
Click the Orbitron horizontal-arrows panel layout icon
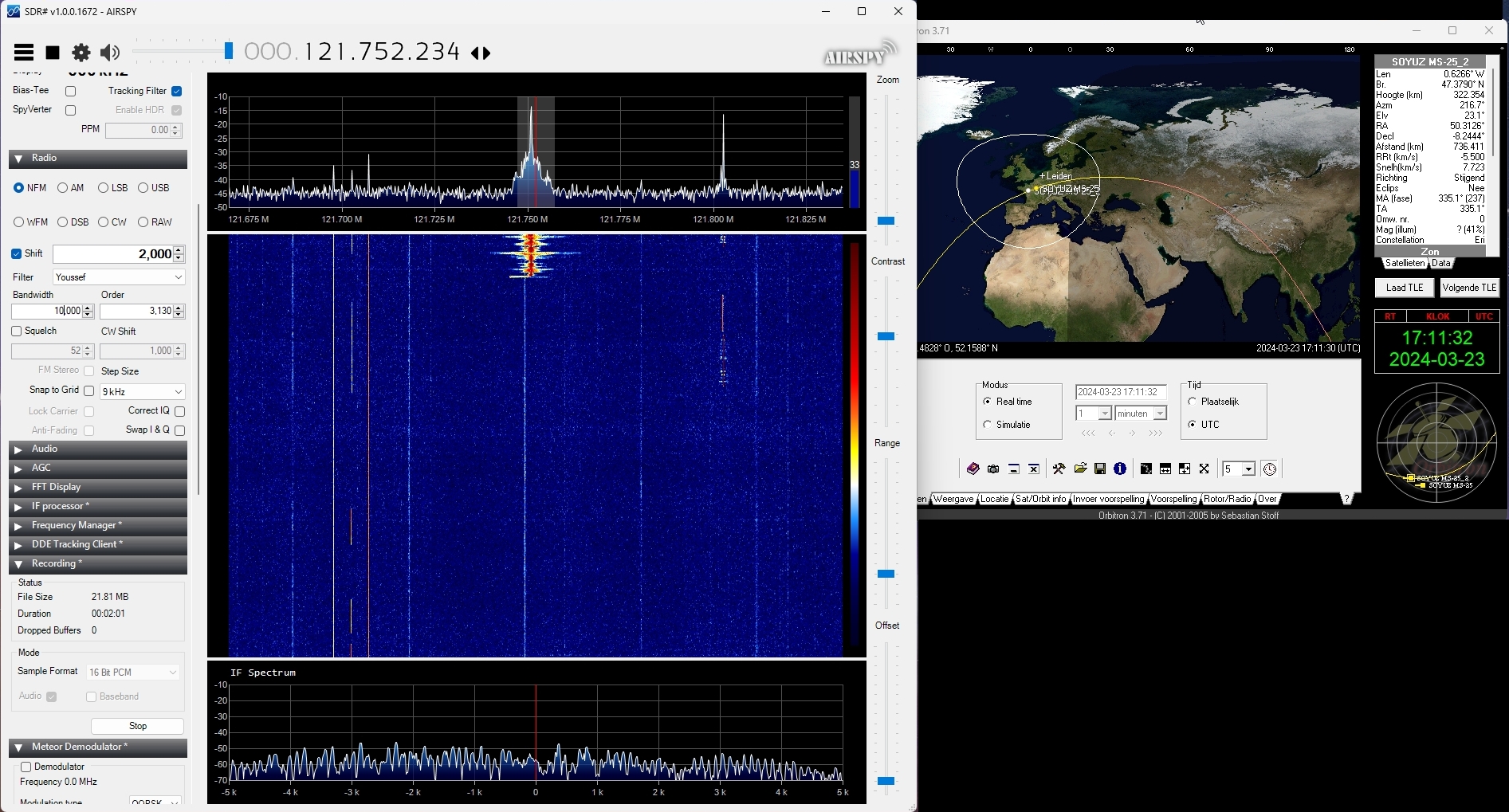point(1165,469)
